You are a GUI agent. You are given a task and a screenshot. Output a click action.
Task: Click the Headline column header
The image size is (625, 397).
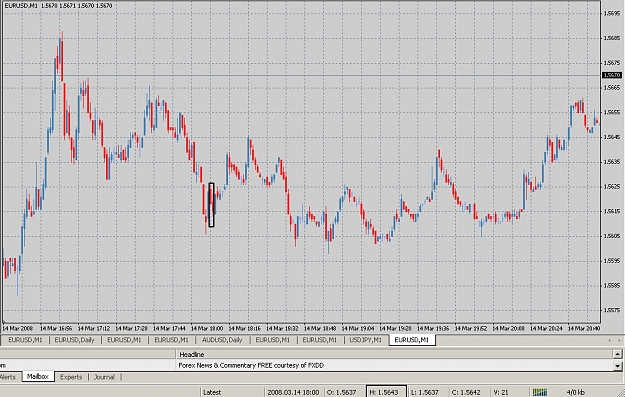point(191,354)
